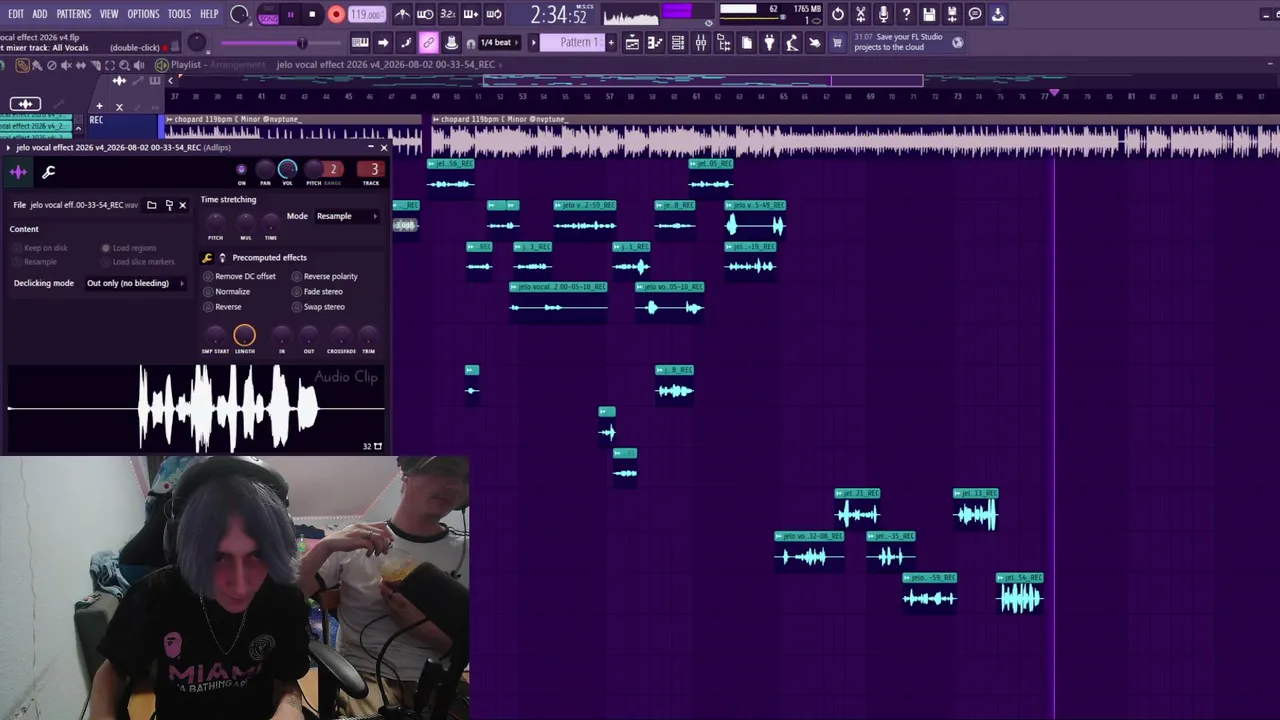Toggle the channel ON light

pyautogui.click(x=241, y=169)
